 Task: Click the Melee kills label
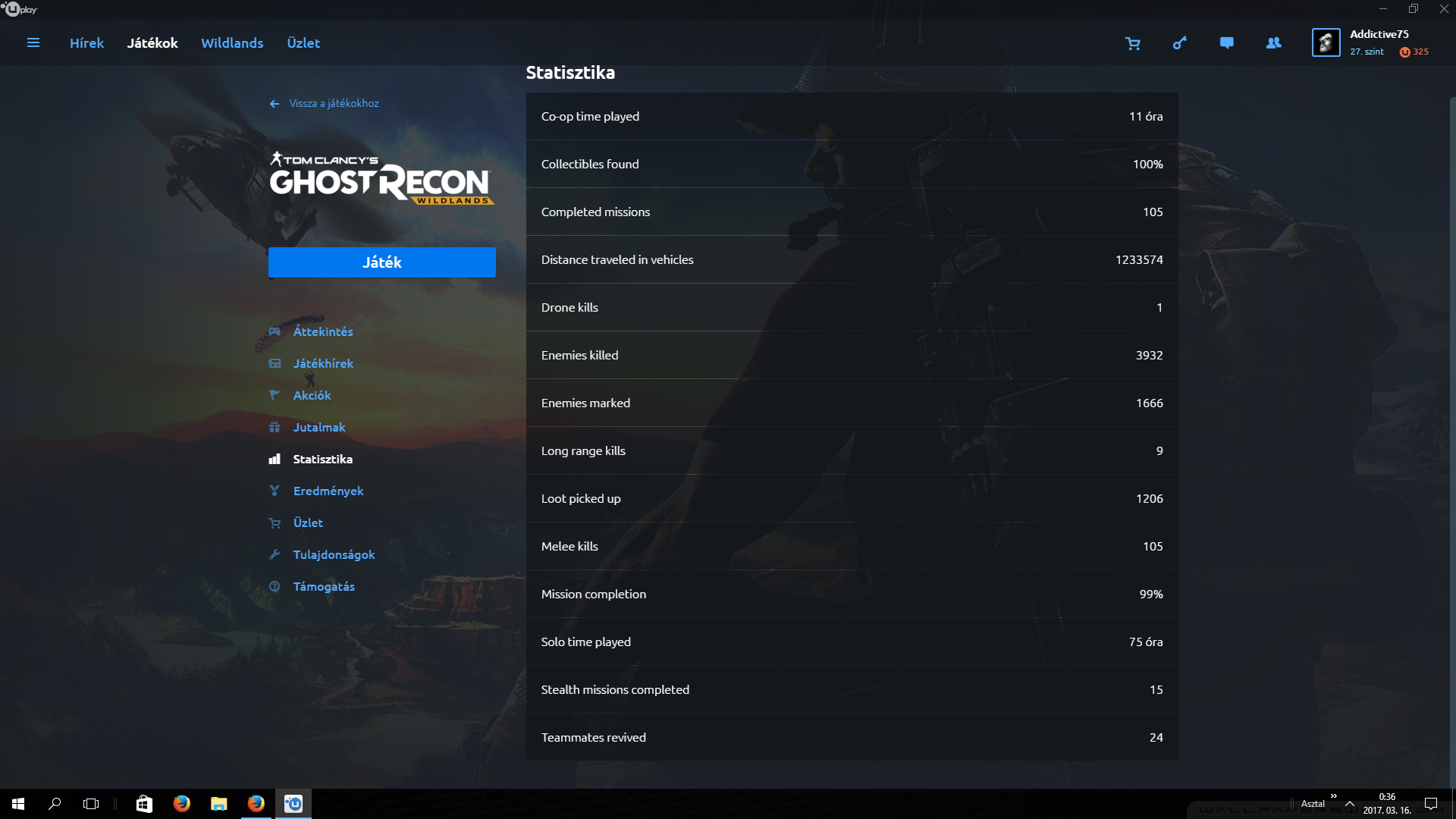(570, 546)
